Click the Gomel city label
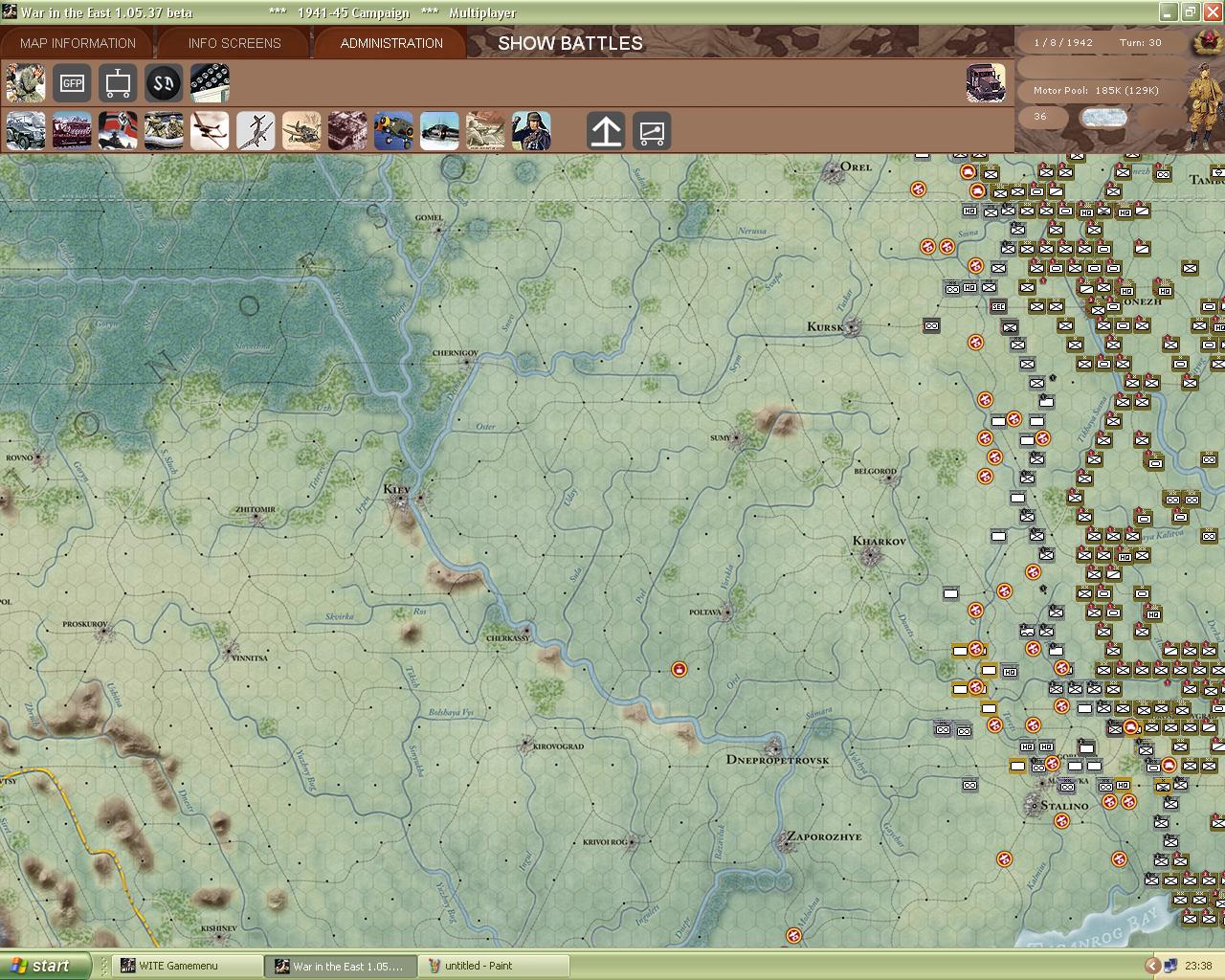Screen dimensions: 1225x980 pos(429,218)
